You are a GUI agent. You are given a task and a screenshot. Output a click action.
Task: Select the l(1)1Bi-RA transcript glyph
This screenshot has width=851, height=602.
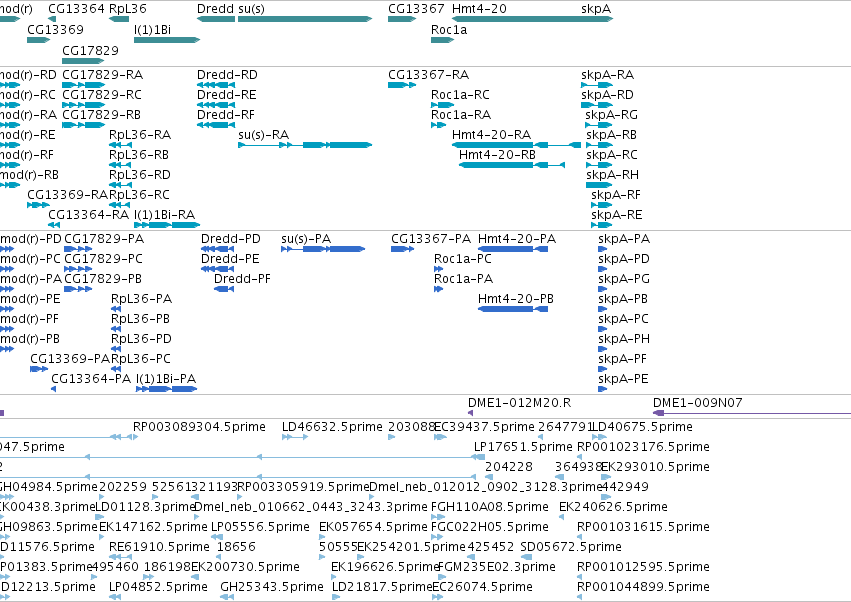[167, 225]
